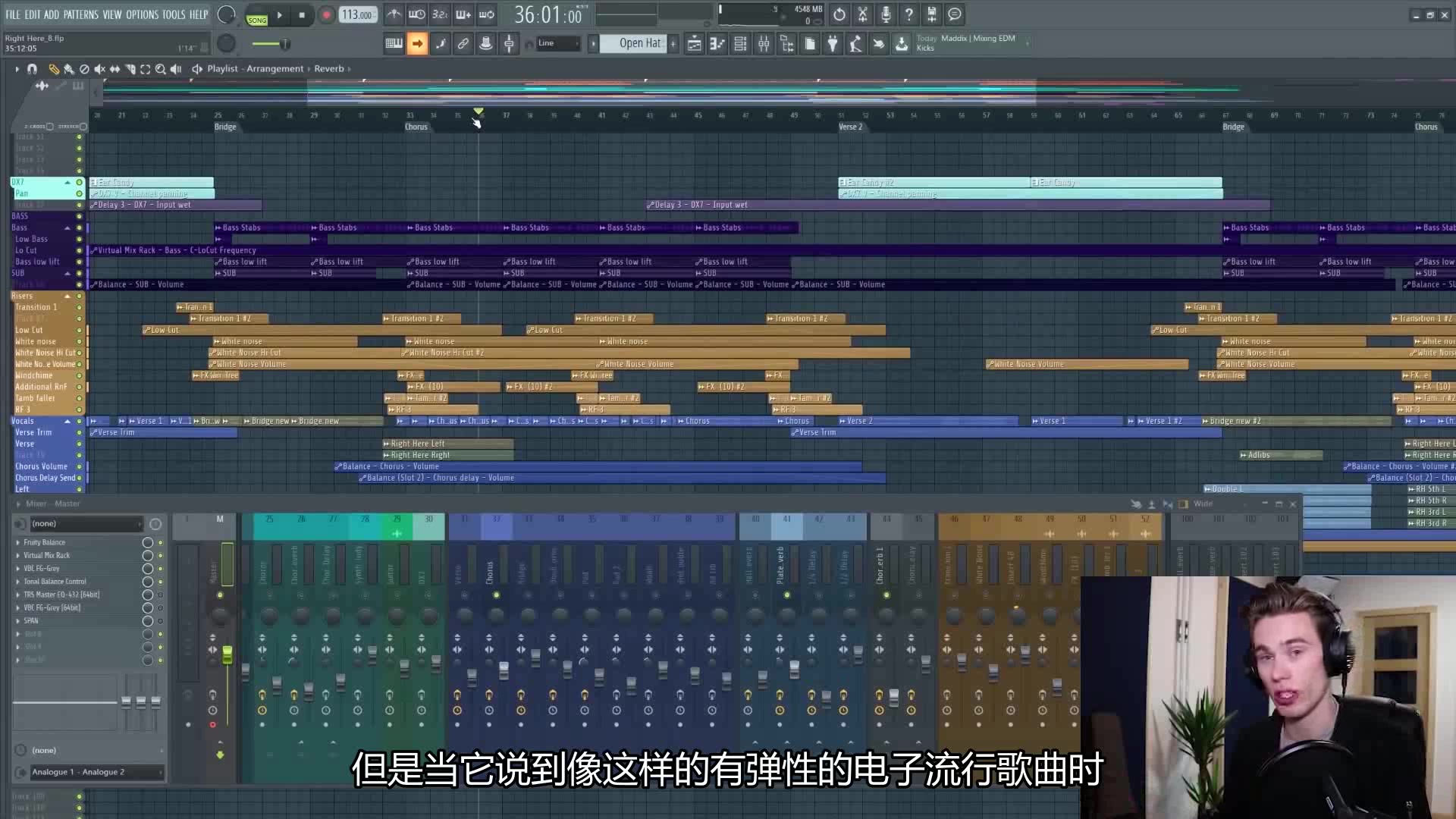Open the Virtual Mix Rack plugin
Image resolution: width=1456 pixels, height=819 pixels.
(45, 555)
